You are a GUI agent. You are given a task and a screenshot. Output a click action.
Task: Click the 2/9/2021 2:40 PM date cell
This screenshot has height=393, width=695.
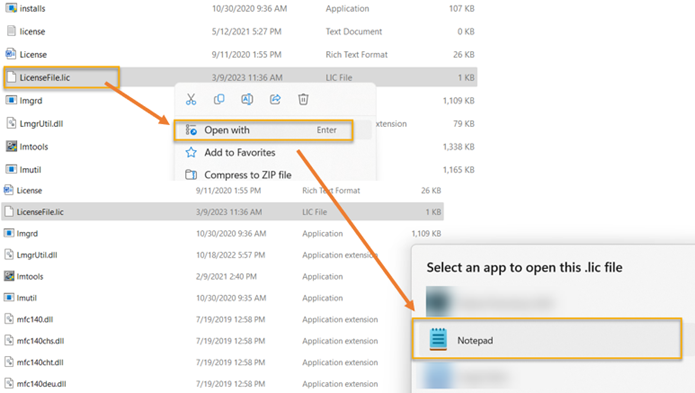[x=226, y=276]
